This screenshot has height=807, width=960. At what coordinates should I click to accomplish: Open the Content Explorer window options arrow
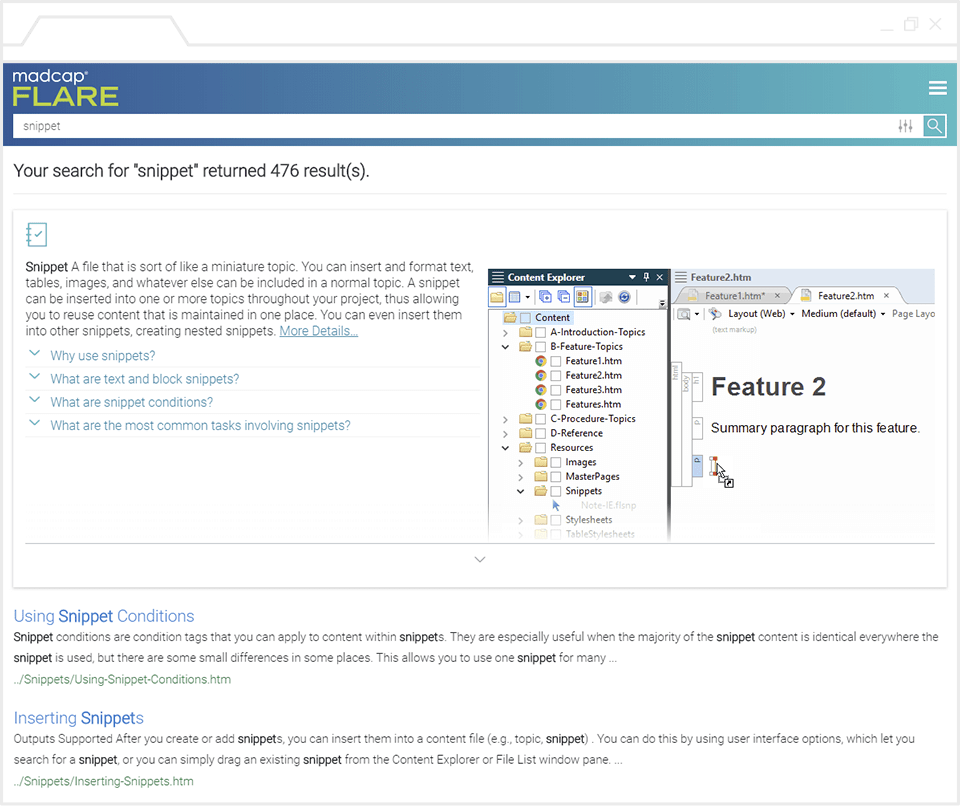[632, 277]
